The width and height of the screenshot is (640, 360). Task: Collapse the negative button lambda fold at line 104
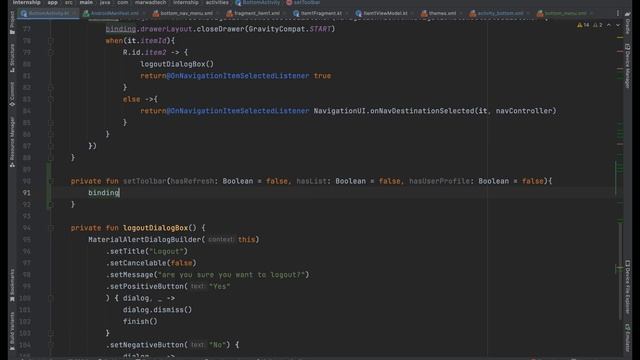pyautogui.click(x=51, y=345)
